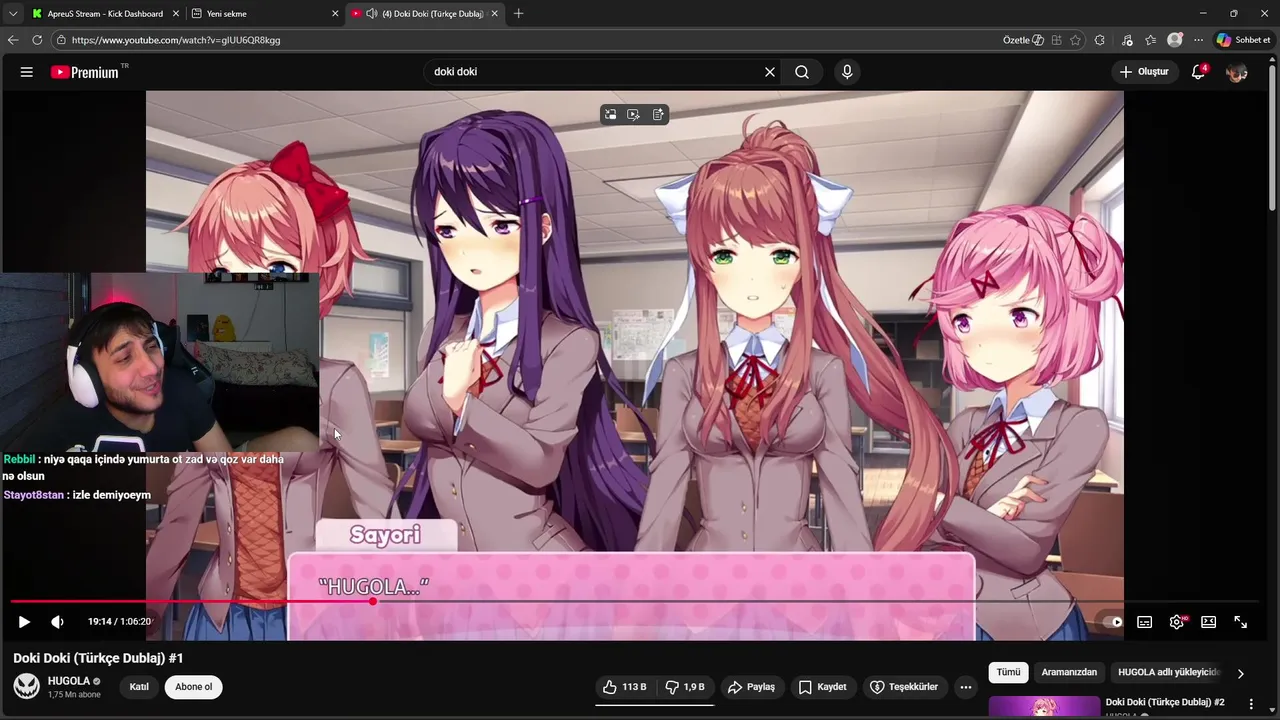
Task: Start voice search with the microphone
Action: point(847,72)
